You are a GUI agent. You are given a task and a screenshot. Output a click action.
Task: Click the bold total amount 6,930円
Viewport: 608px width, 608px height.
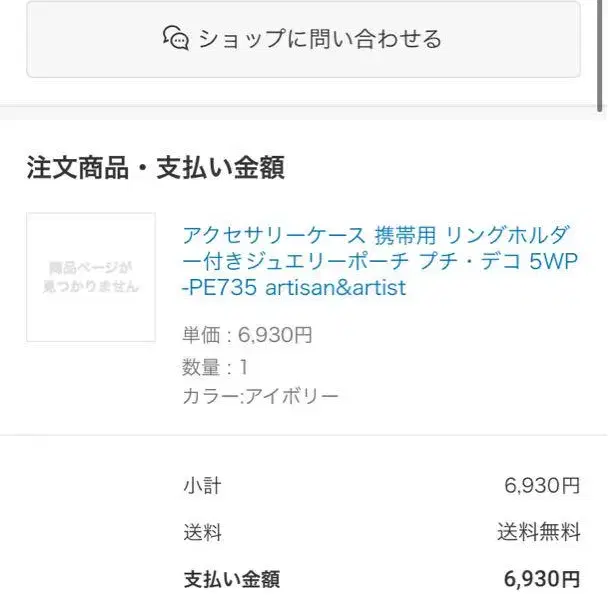(541, 578)
